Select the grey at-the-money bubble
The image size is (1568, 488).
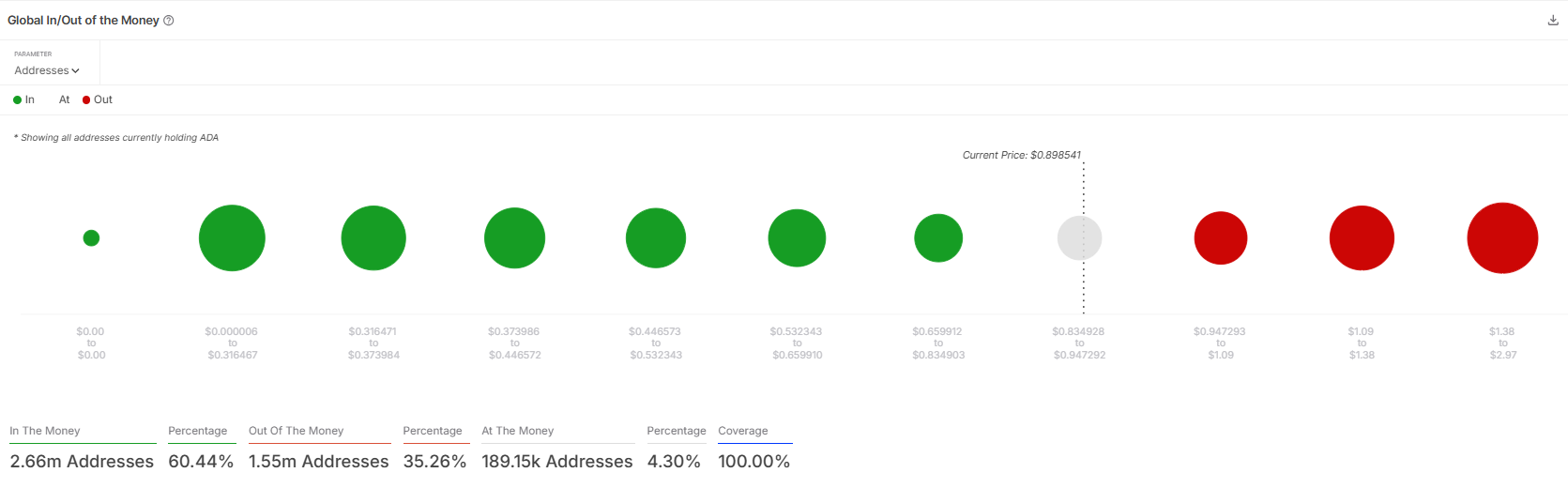click(1079, 238)
